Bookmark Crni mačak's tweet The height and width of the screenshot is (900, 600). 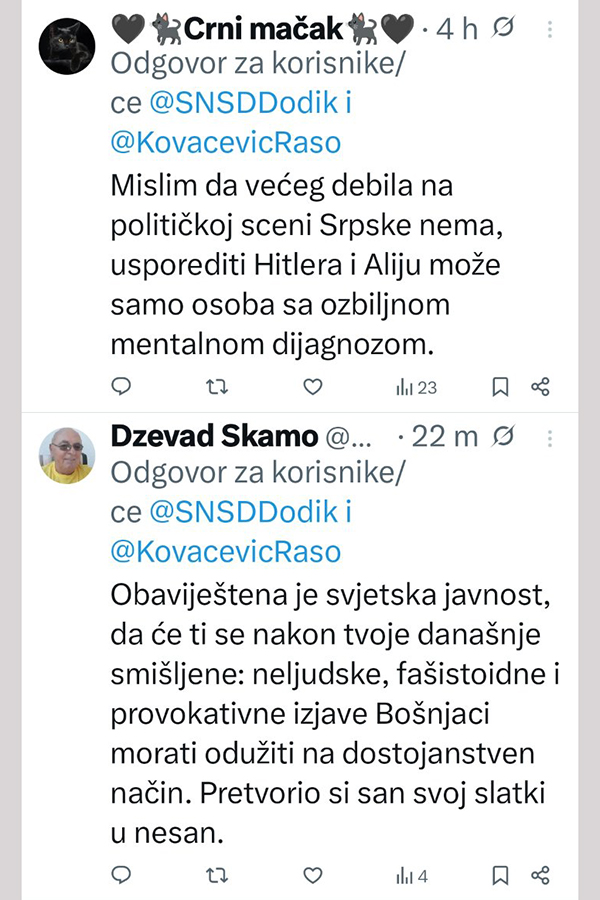coord(502,387)
